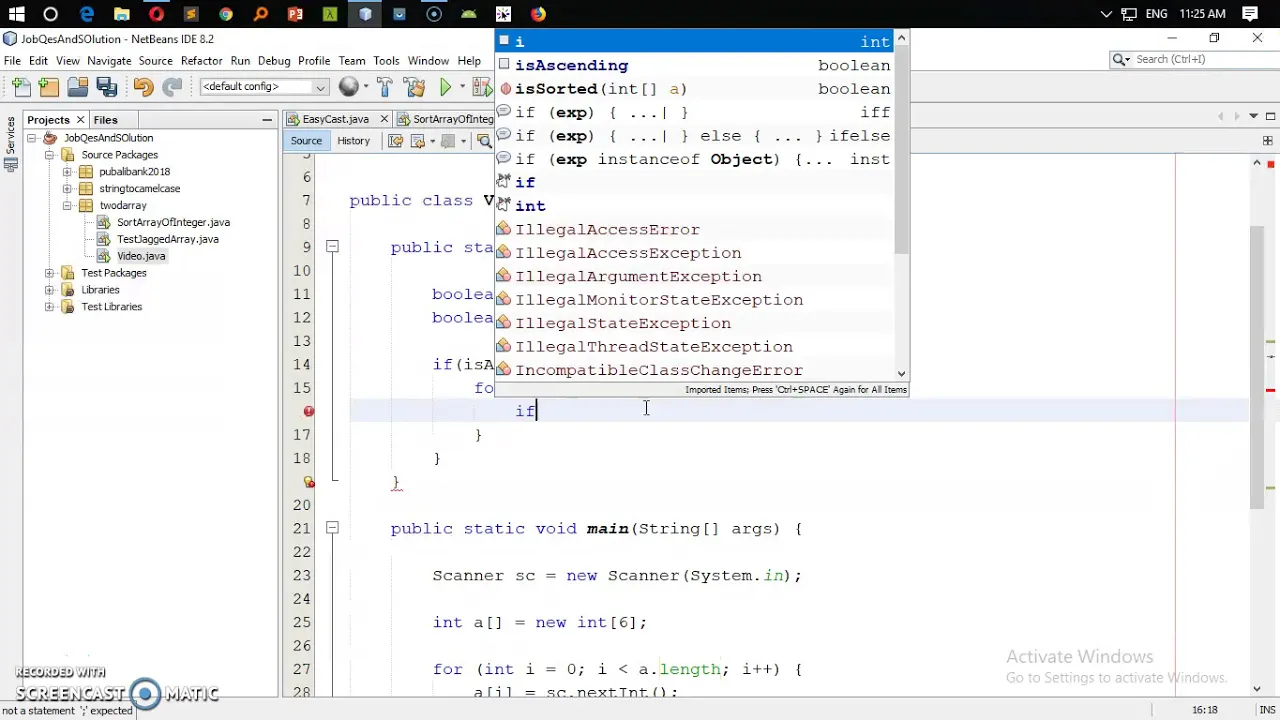The width and height of the screenshot is (1280, 720).
Task: Click the New Project toolbar icon
Action: point(49,87)
